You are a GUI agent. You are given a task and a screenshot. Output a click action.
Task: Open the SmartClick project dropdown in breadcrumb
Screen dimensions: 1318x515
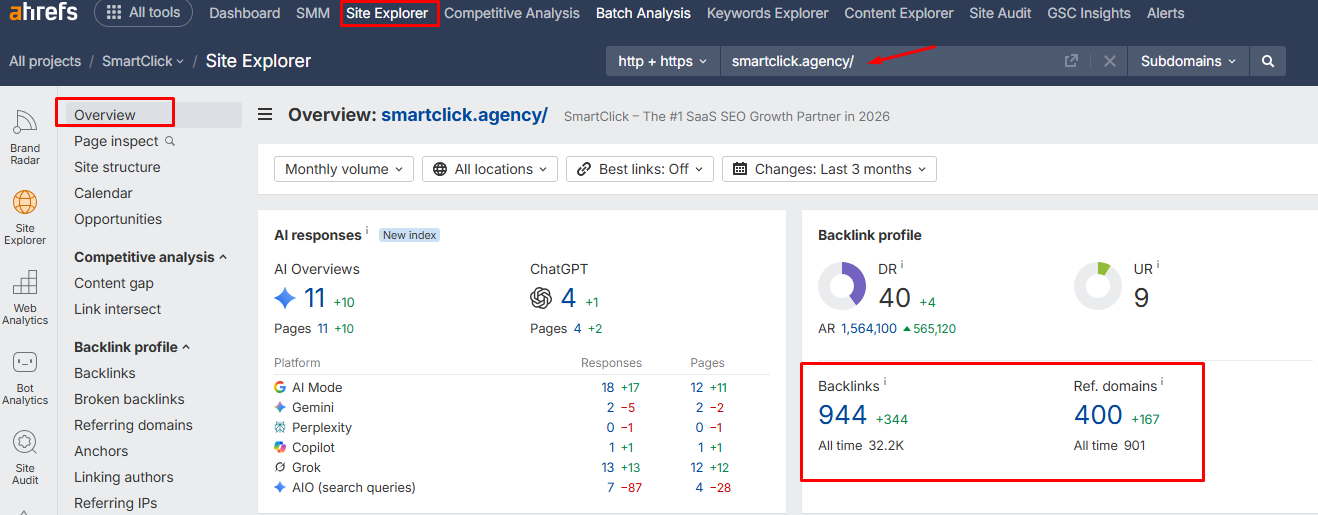143,61
